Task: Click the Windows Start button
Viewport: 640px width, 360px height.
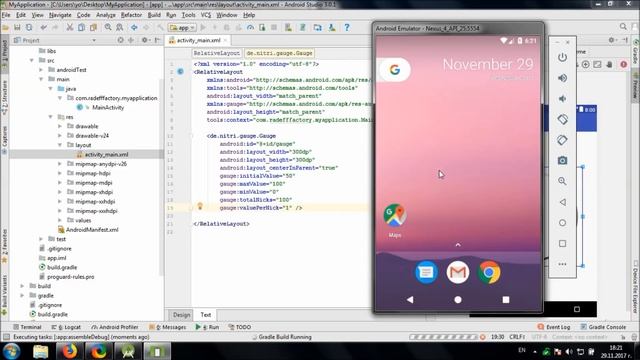Action: [11, 351]
